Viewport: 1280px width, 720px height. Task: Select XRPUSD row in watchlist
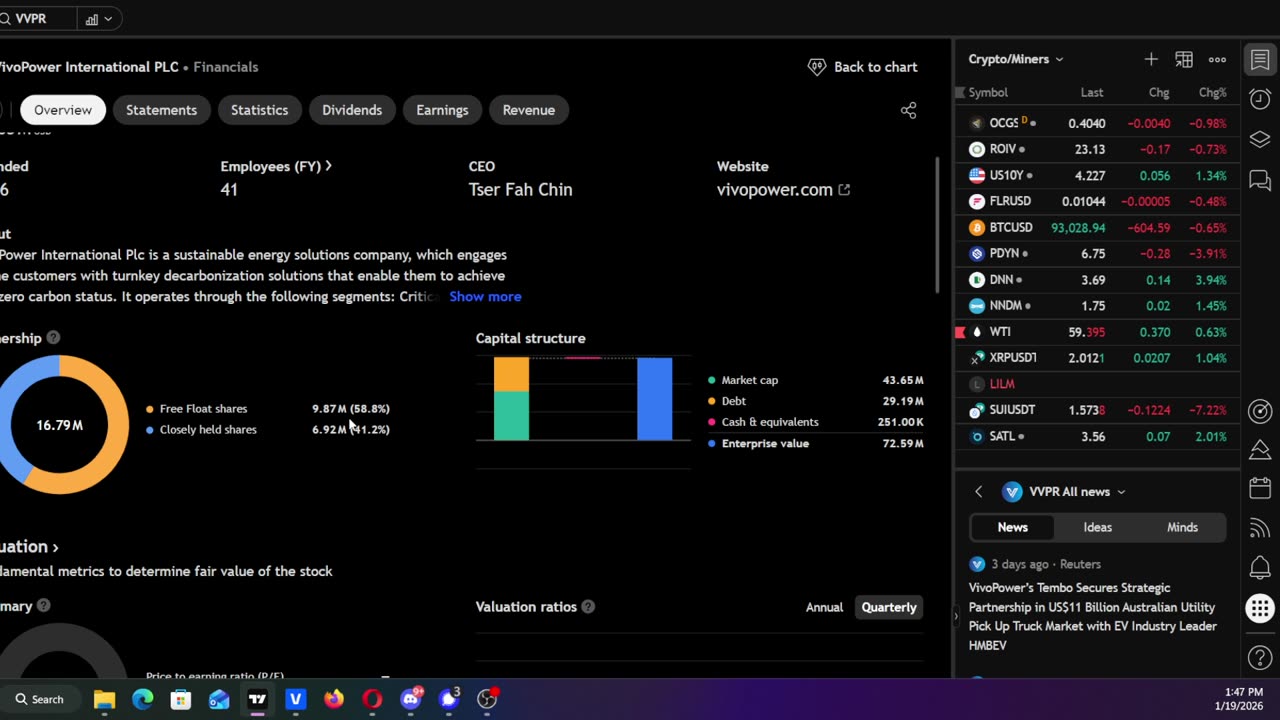pyautogui.click(x=1097, y=358)
